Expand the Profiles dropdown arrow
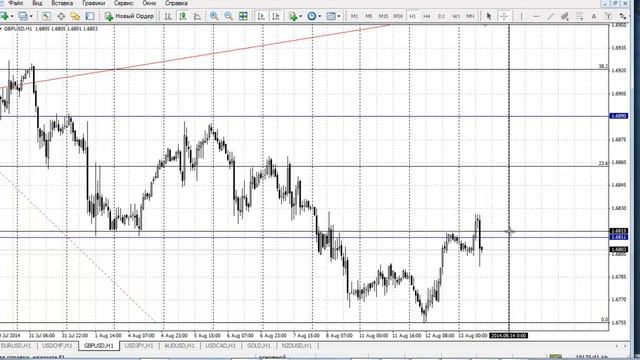Screen dimensions: 640x360 coord(31,16)
